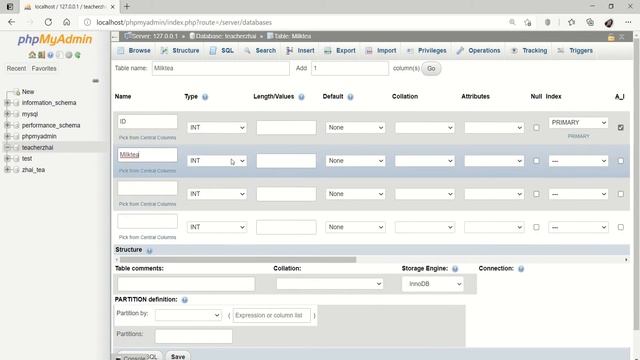Open Partition by dropdown
Screen dimensions: 640x360
pyautogui.click(x=188, y=315)
